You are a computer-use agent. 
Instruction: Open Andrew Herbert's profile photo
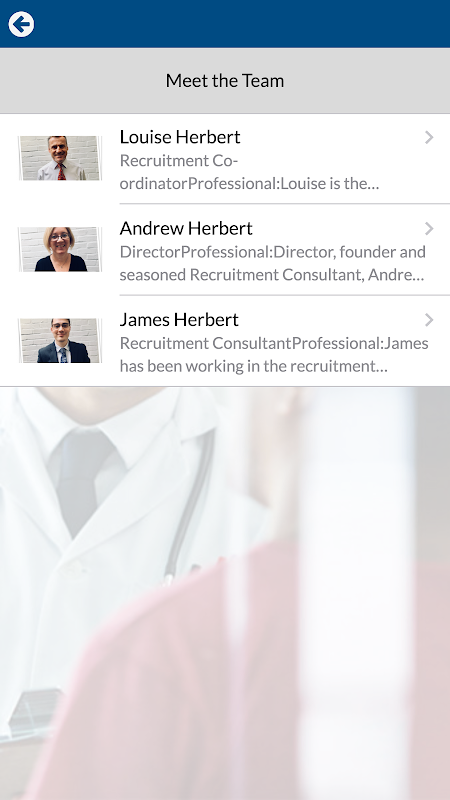pyautogui.click(x=60, y=249)
